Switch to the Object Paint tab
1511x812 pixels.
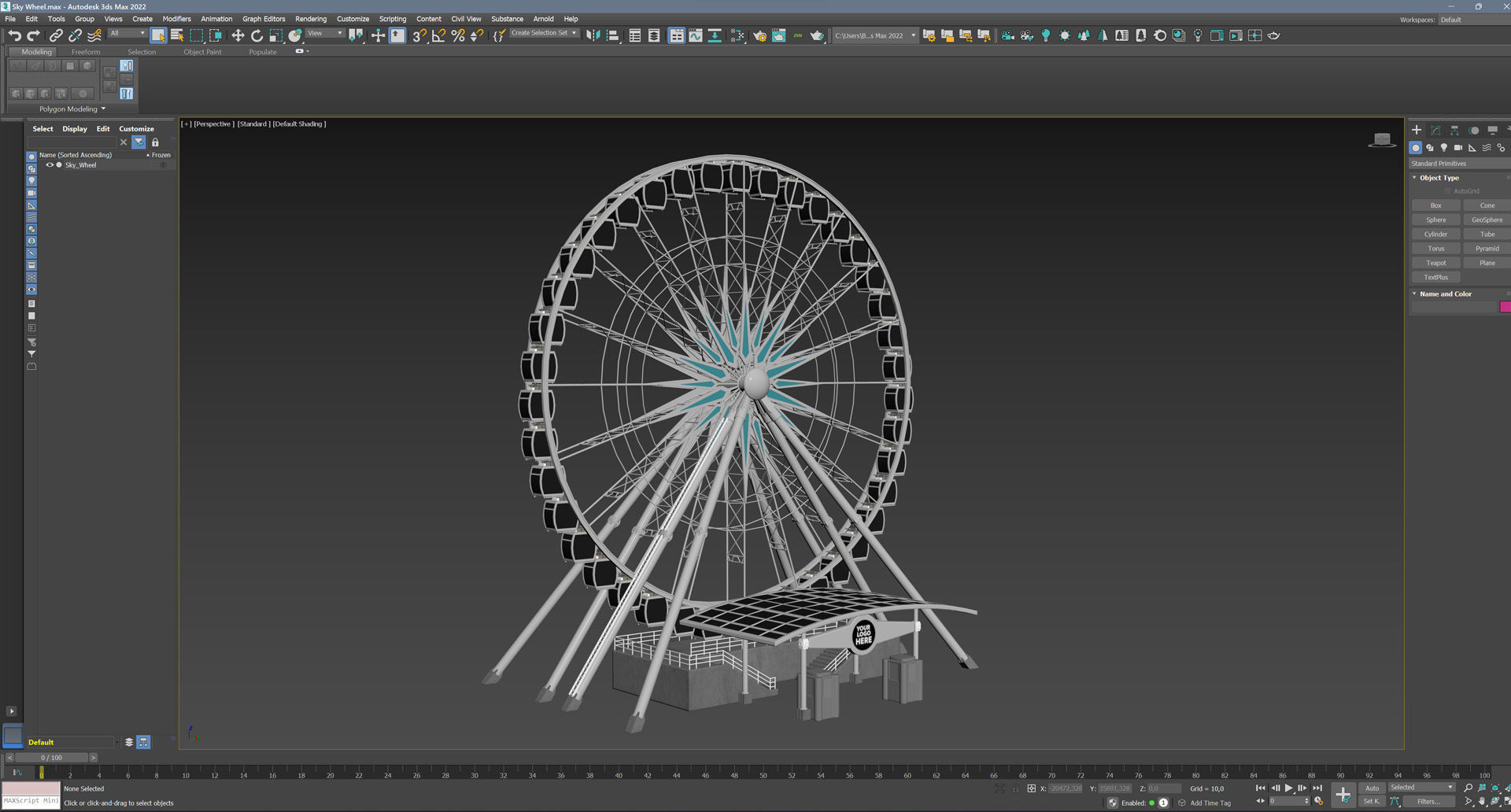(x=202, y=52)
